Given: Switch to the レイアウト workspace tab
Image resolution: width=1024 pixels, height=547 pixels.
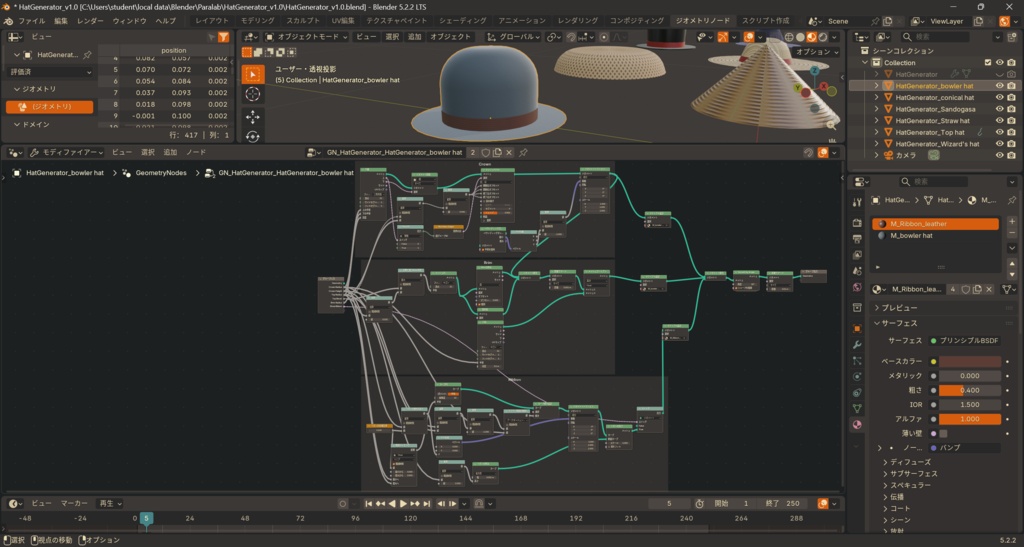Looking at the screenshot, I should (x=212, y=21).
